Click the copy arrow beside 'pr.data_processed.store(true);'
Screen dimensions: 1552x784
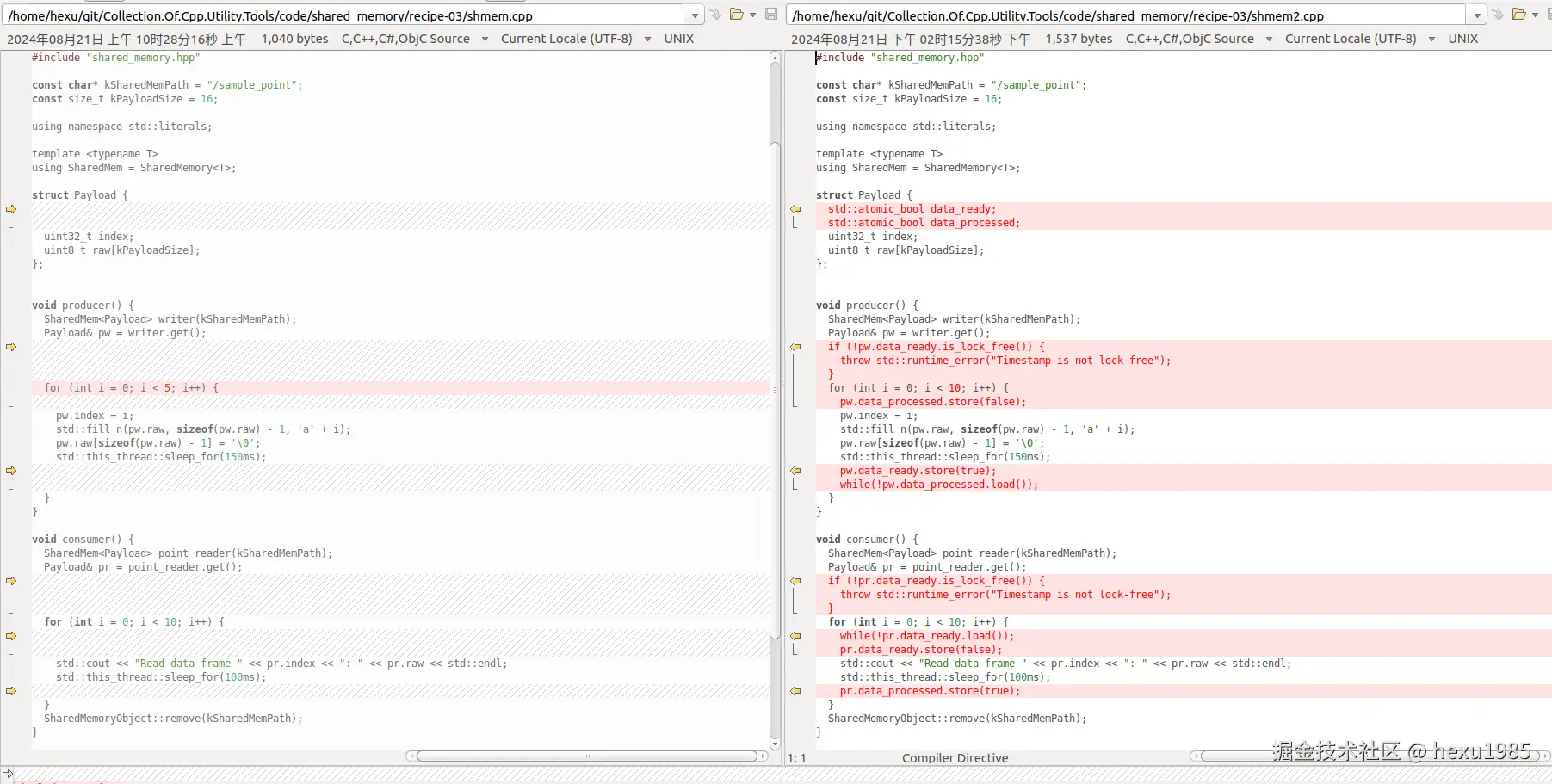[x=795, y=691]
